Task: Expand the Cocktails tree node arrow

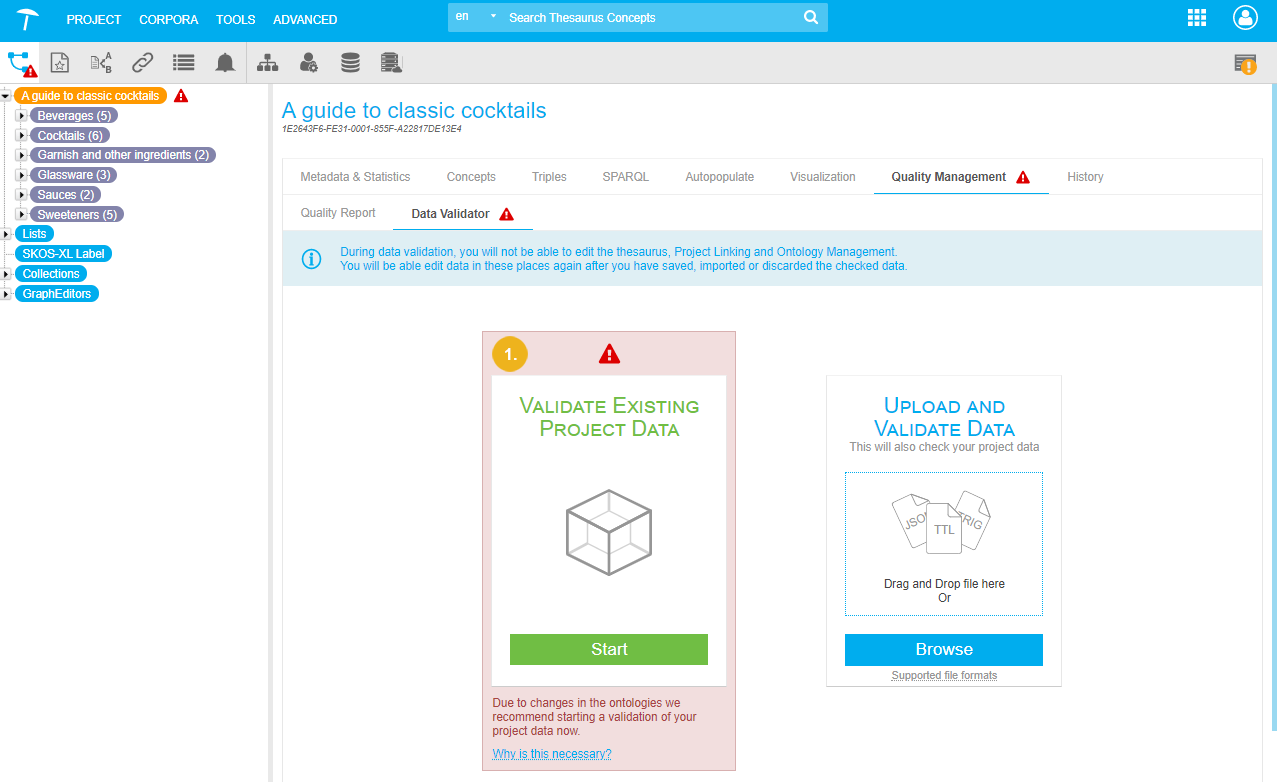Action: 21,136
